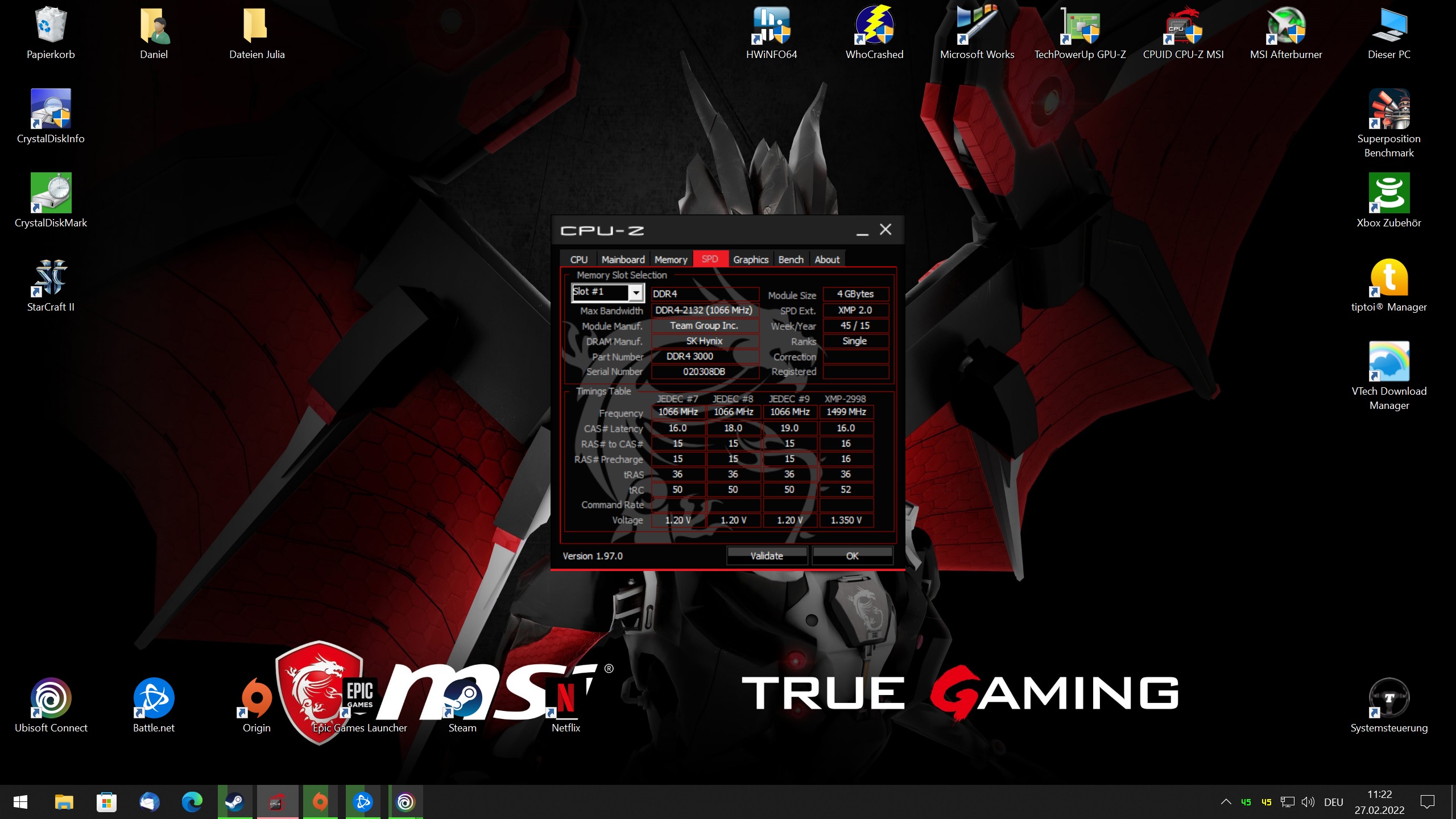
Task: Click the Steam icon in the taskbar
Action: tap(234, 803)
